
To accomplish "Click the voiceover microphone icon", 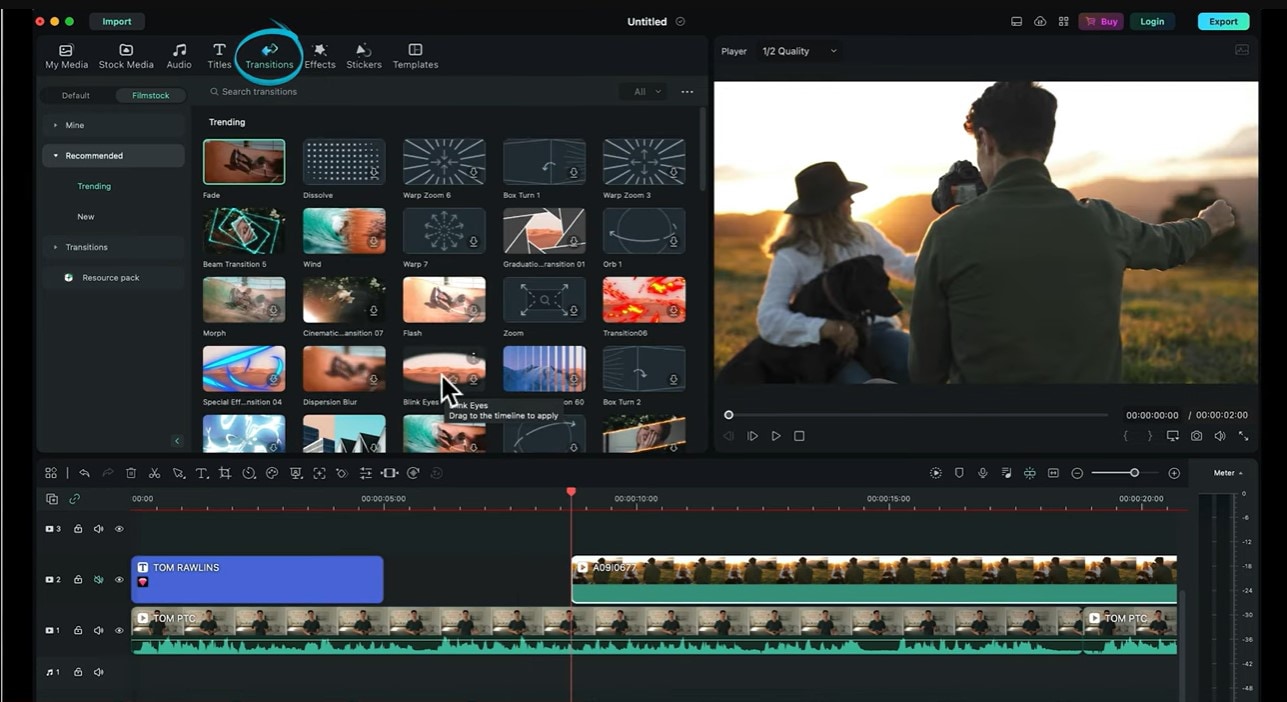I will coord(983,473).
